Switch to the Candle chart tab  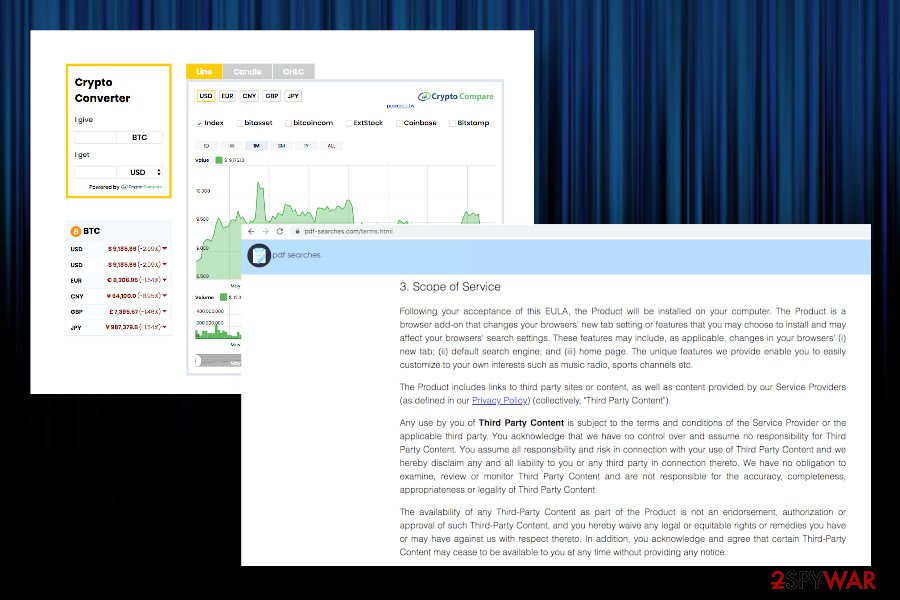click(x=247, y=72)
